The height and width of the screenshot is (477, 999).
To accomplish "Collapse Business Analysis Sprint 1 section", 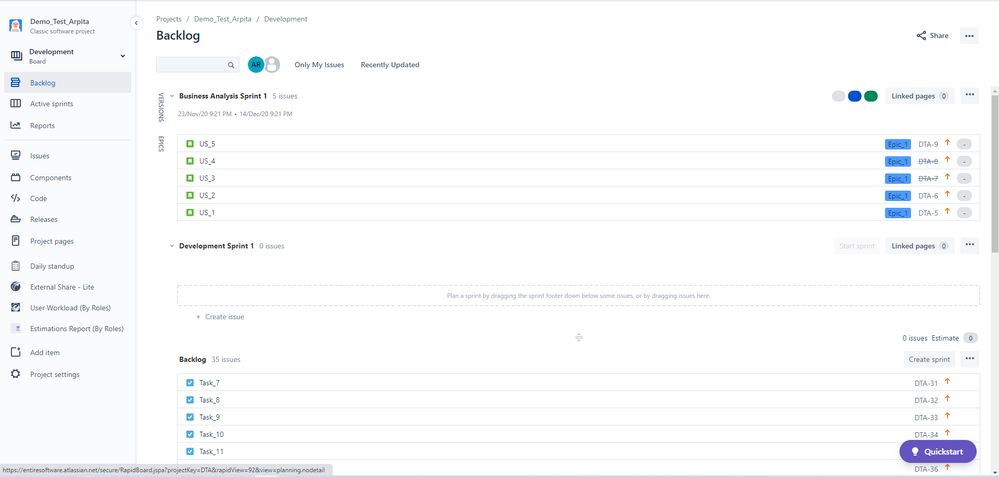I will coord(172,96).
